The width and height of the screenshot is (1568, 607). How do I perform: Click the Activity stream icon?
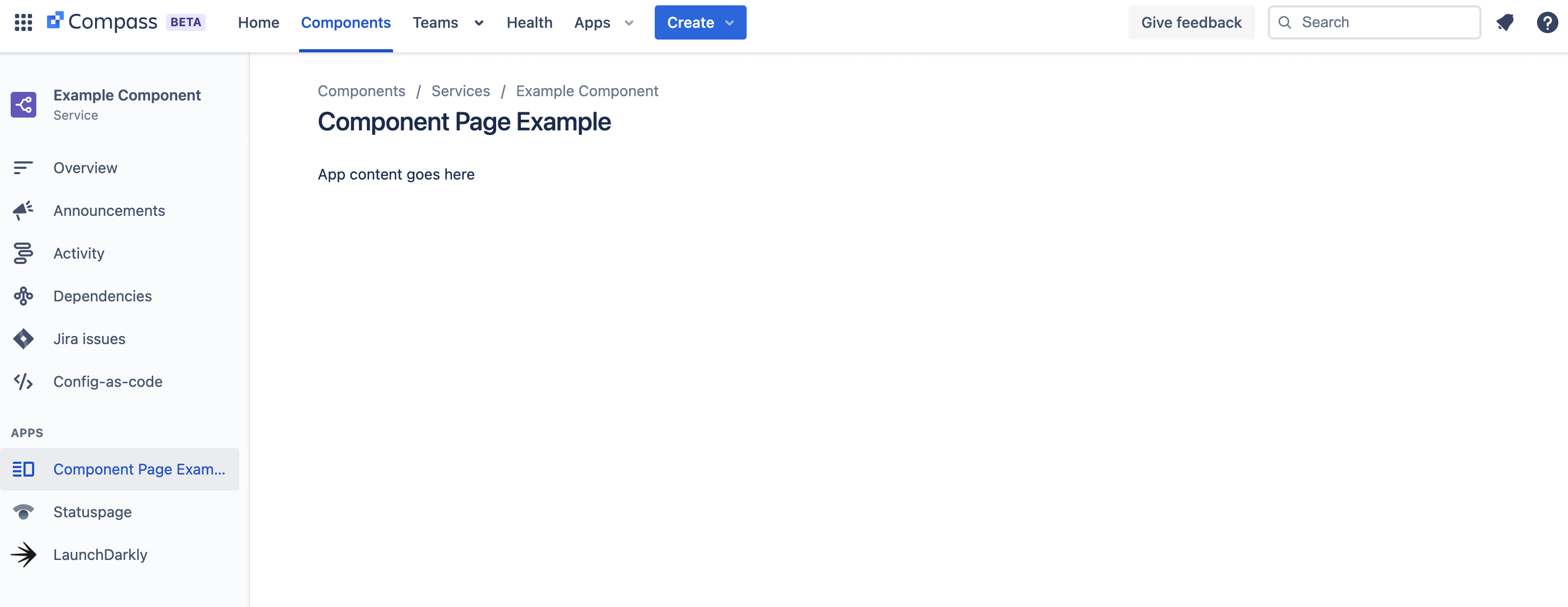click(x=22, y=253)
